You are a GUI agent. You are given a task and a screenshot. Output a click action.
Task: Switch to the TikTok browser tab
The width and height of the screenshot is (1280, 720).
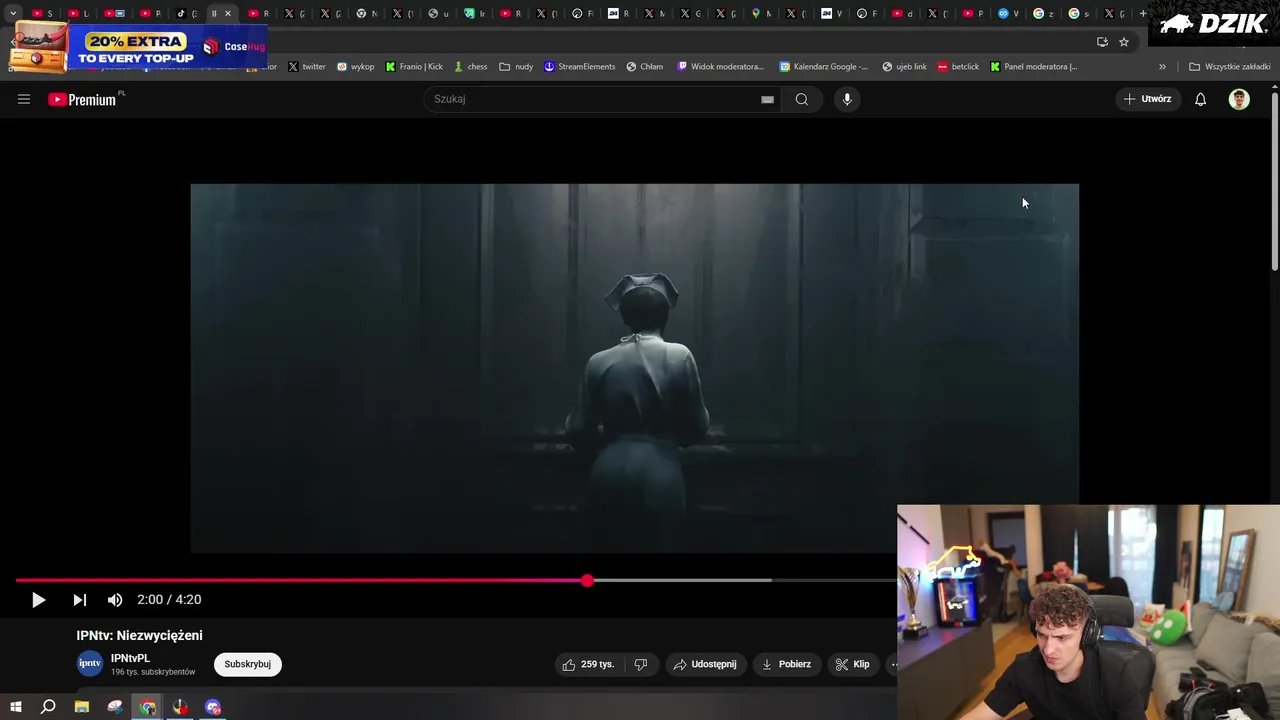(x=186, y=13)
